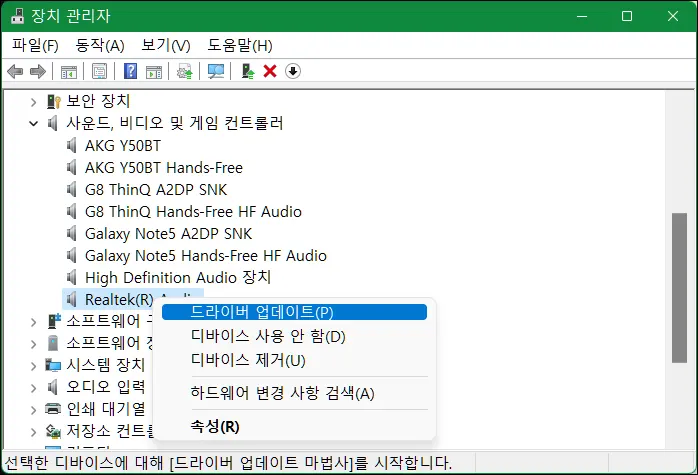Click the scan hardware changes monitor icon
698x475 pixels.
pos(216,71)
